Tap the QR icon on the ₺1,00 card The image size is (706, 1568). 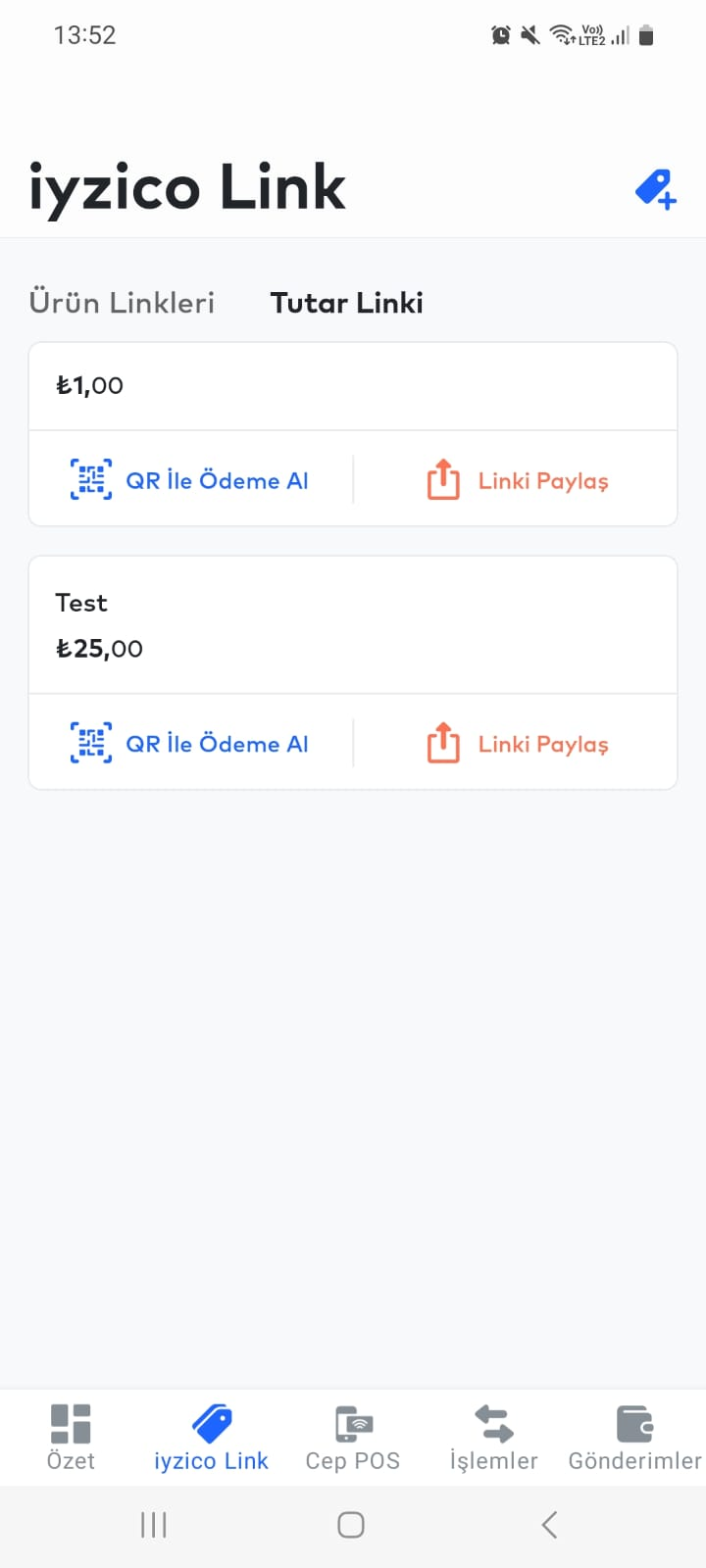pos(91,480)
